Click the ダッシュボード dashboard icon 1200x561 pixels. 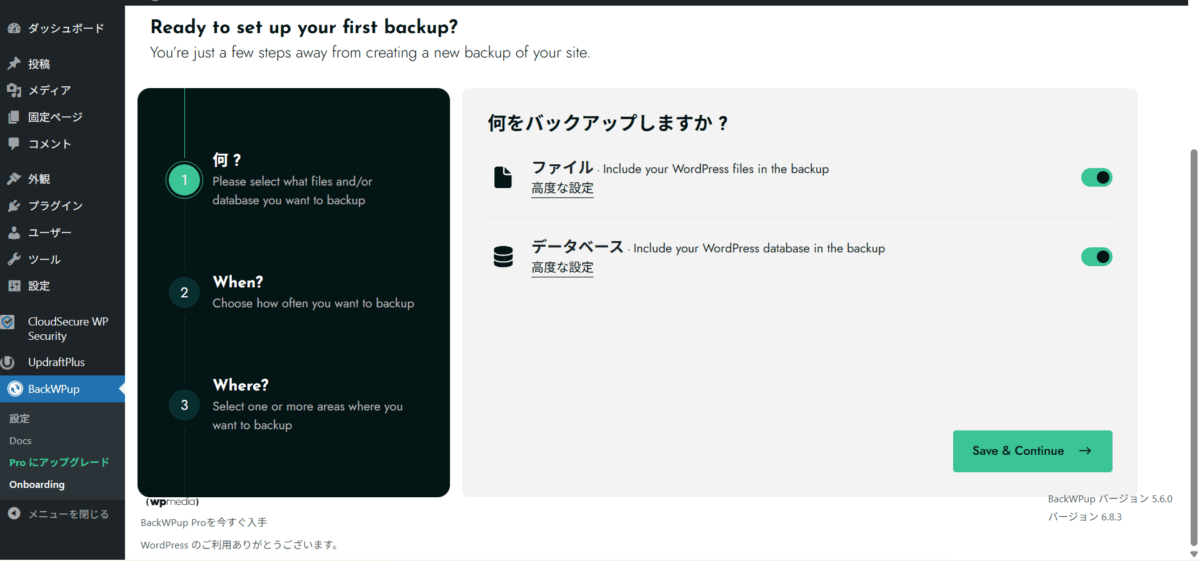coord(13,28)
